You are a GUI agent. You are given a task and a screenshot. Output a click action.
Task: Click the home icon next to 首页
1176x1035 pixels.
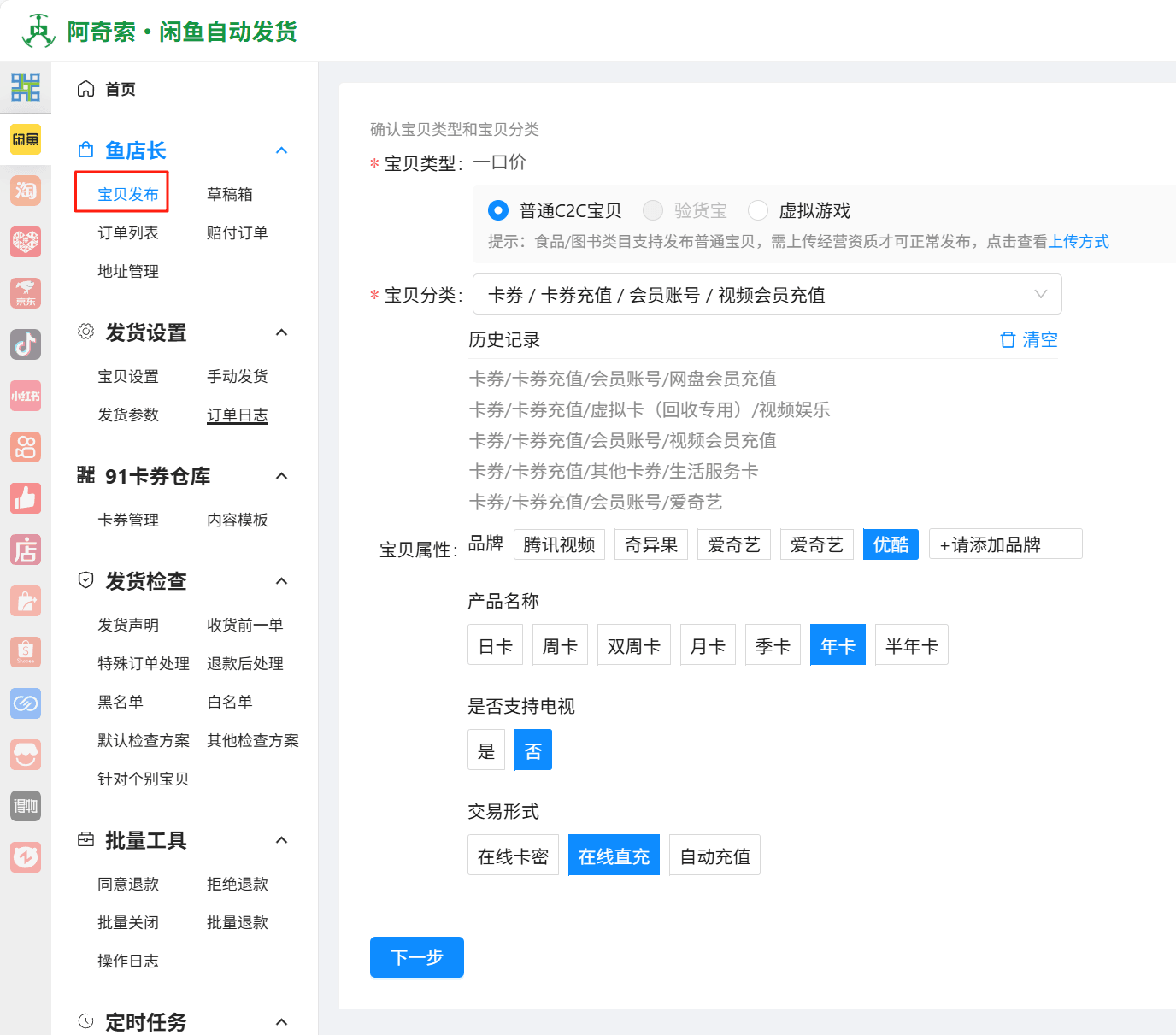point(85,89)
